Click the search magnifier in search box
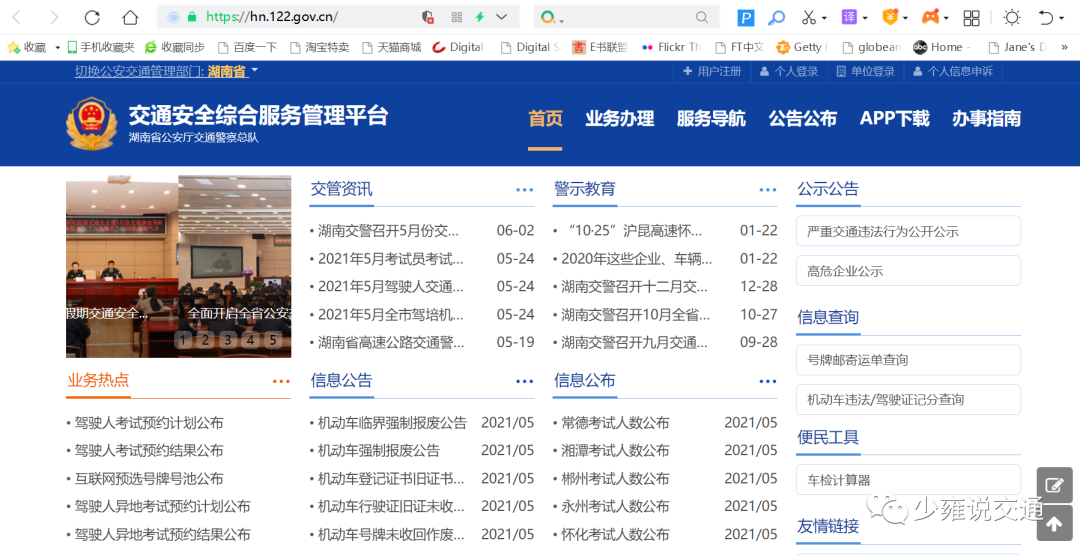 tap(701, 17)
